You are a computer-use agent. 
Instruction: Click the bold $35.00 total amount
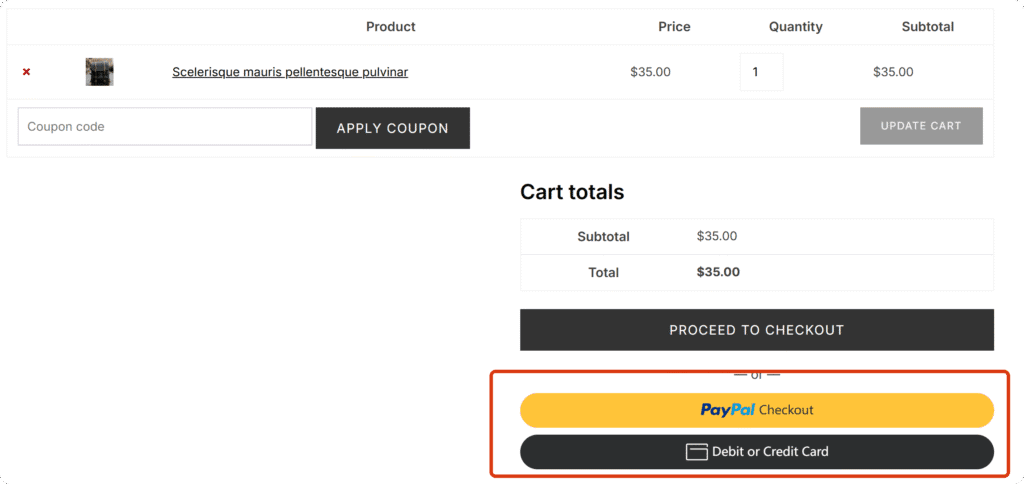tap(718, 272)
